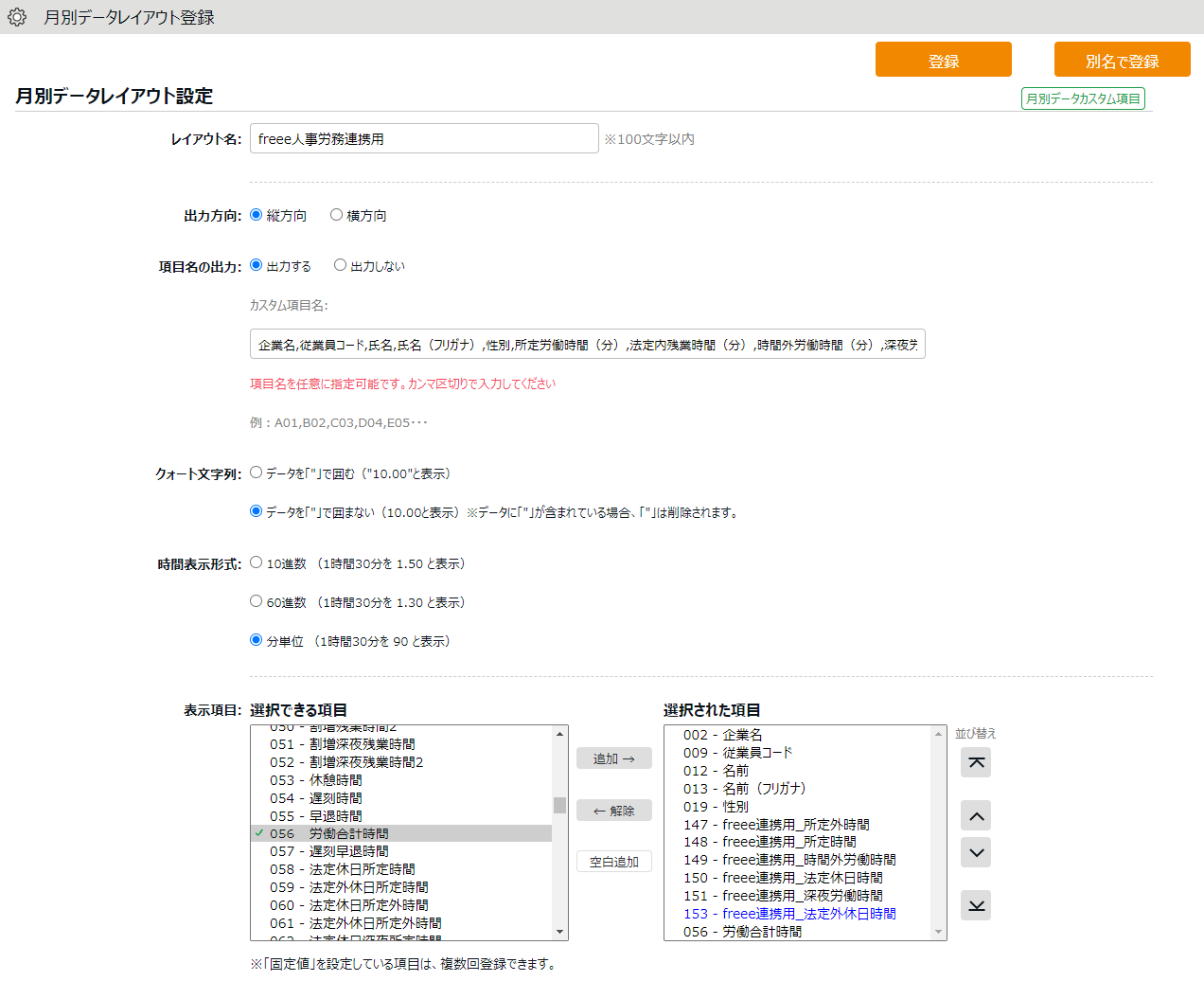Move selected item to bottom of list

click(x=976, y=905)
